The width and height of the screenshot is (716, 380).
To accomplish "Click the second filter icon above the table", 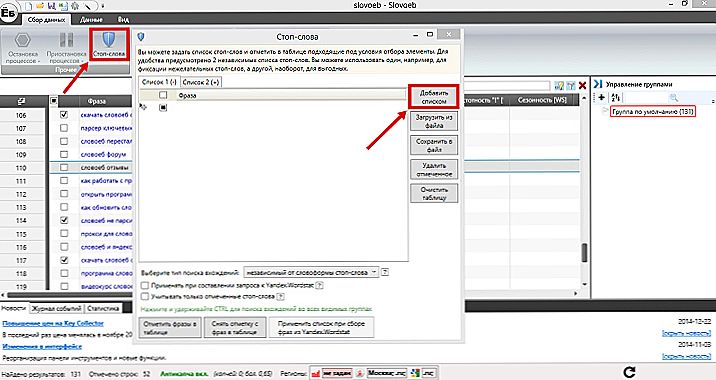I will tap(570, 85).
